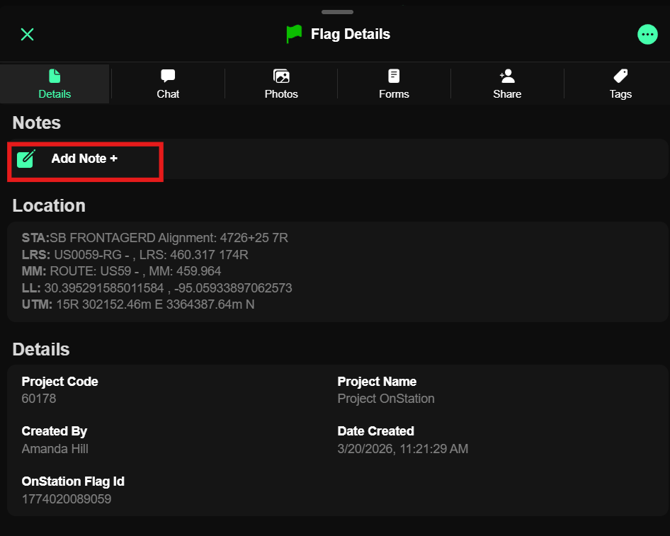Select the LRS US0059-RG location line

135,255
